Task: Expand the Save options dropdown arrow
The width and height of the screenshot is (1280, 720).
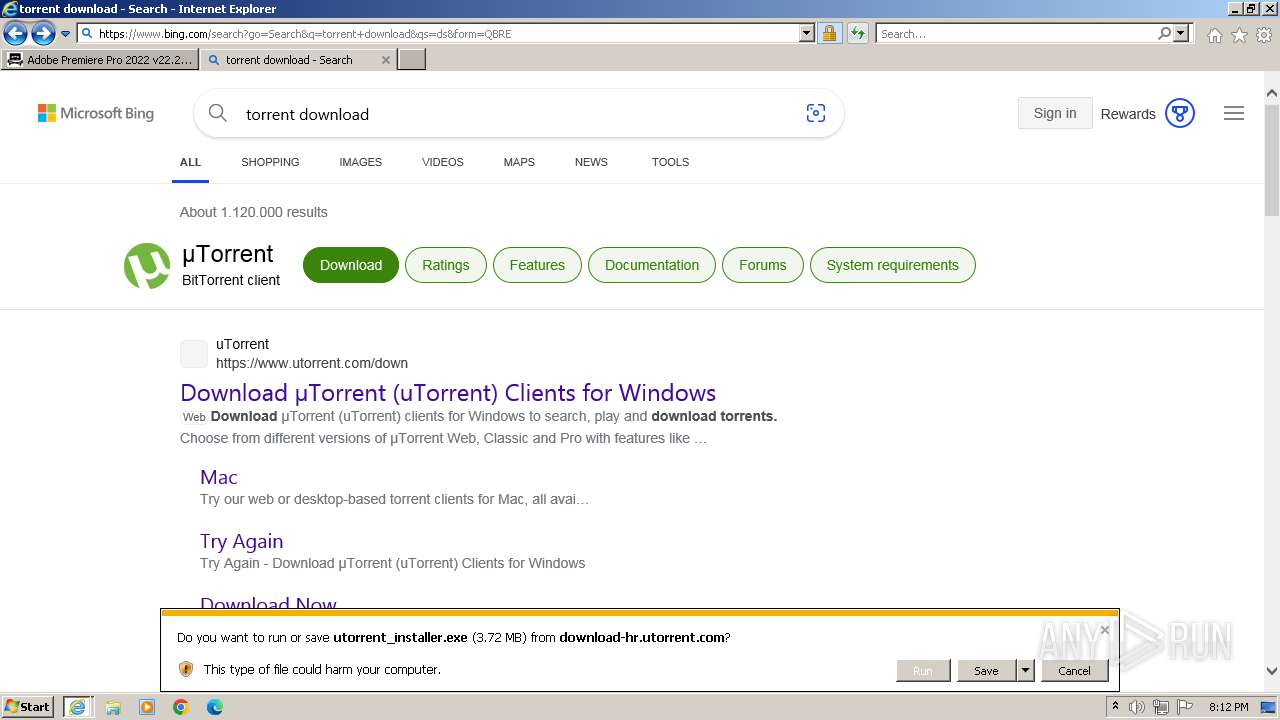Action: [x=1025, y=671]
